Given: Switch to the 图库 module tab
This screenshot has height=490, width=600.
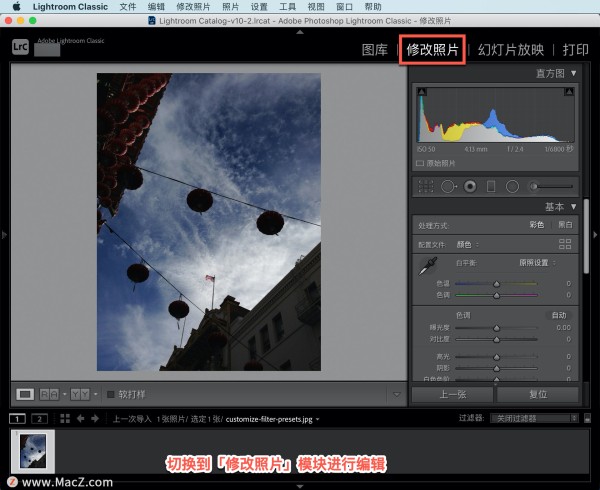Looking at the screenshot, I should tap(374, 49).
